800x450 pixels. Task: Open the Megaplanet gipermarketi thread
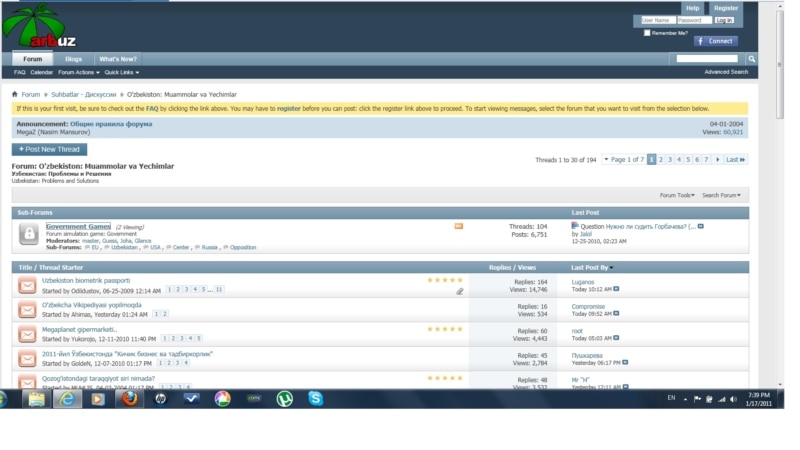coord(80,329)
